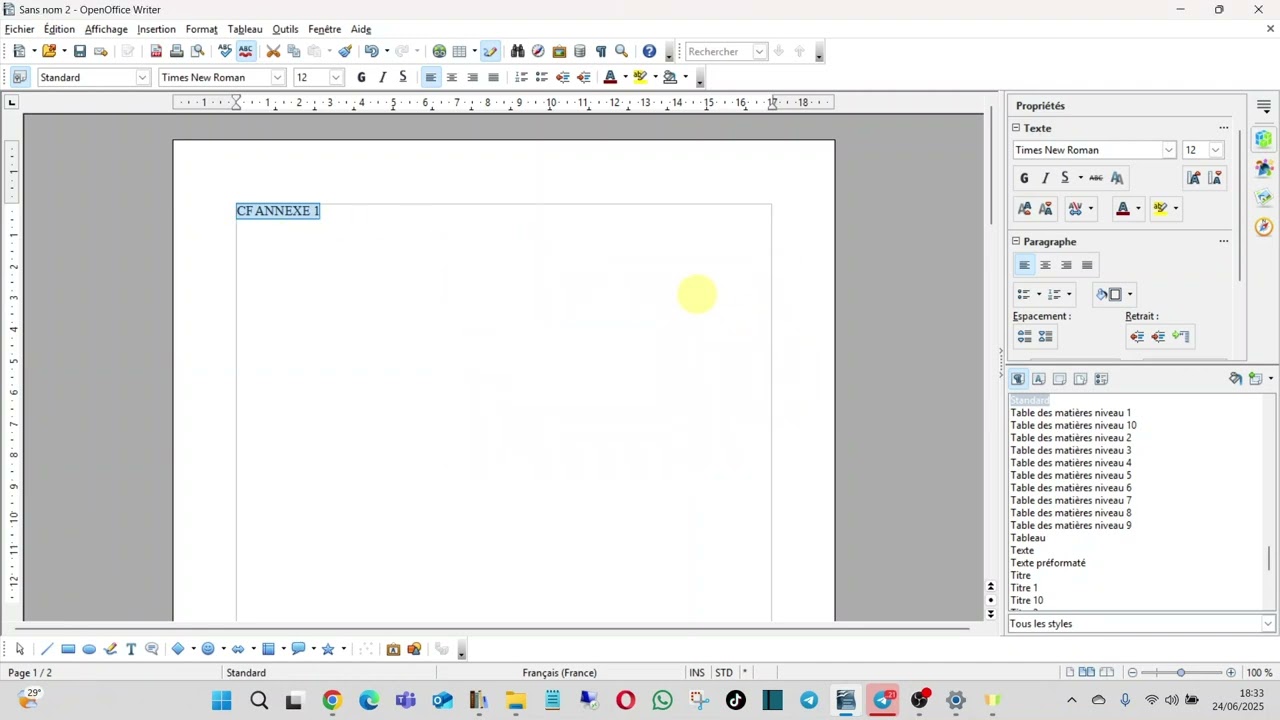1280x720 pixels.
Task: Toggle strikethrough in sidebar Texte
Action: coord(1096,178)
